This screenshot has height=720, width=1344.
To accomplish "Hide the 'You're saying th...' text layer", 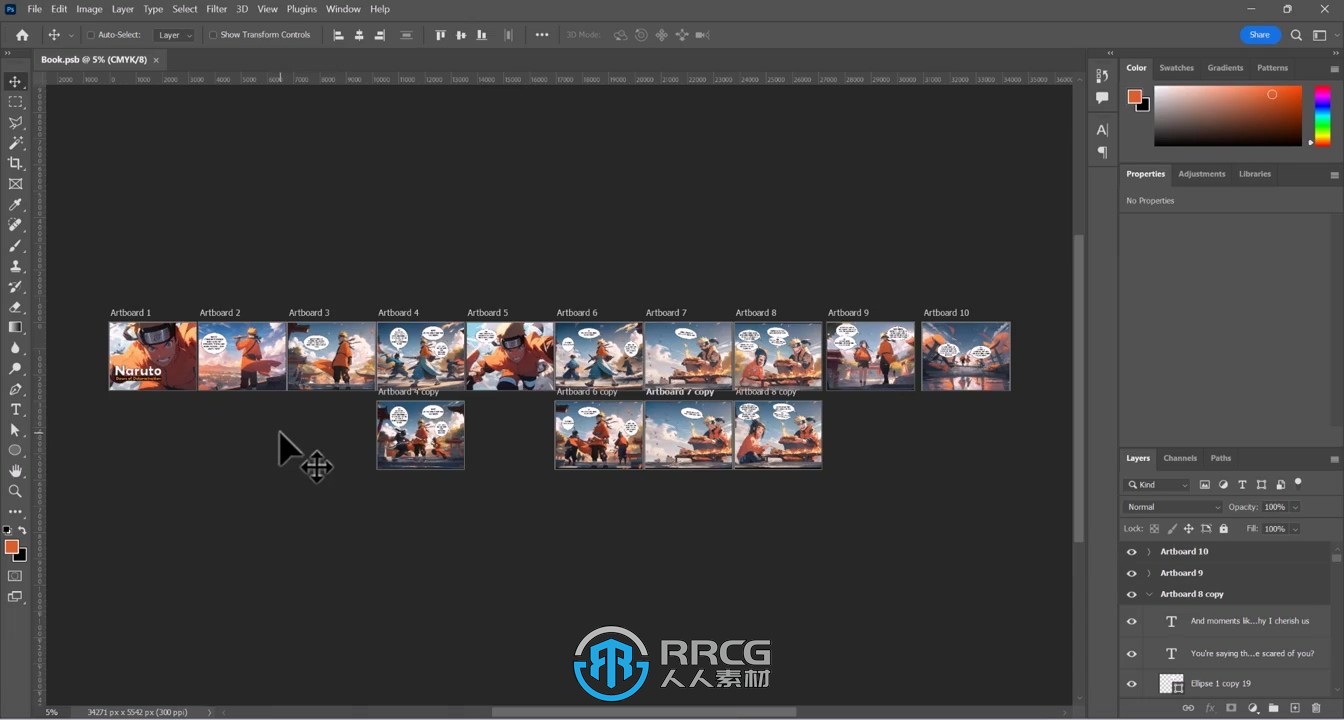I will coord(1131,654).
